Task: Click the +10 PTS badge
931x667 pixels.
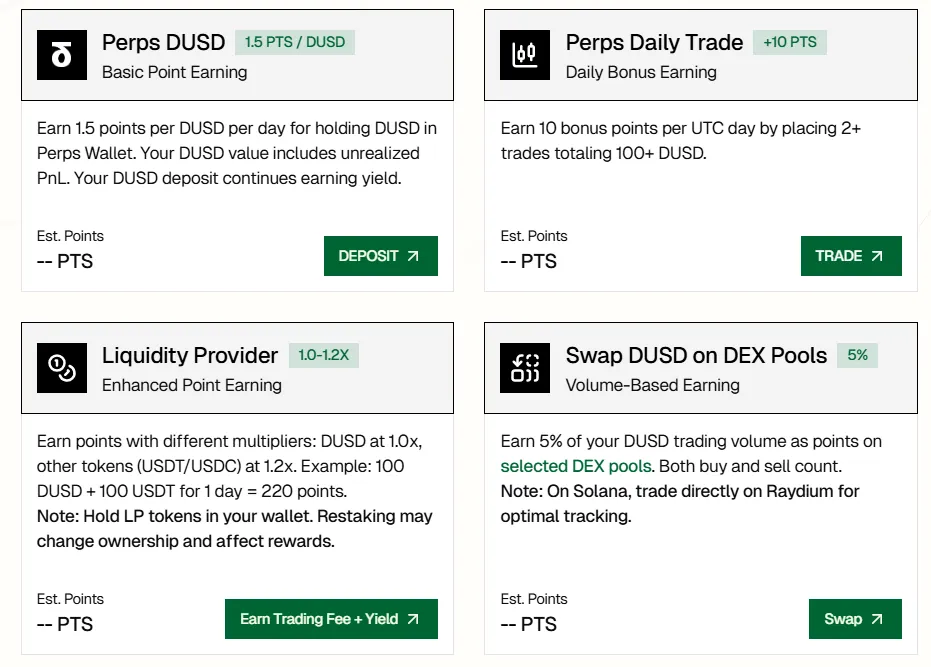Action: [790, 42]
